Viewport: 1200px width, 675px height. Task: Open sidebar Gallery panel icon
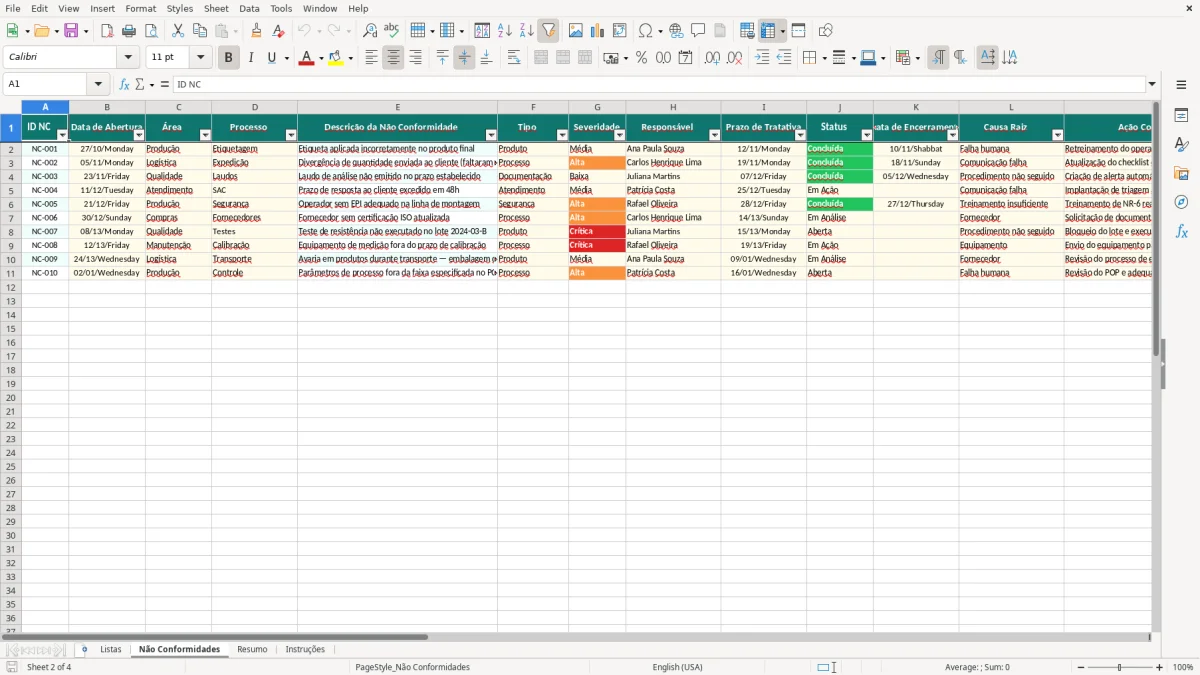[x=1181, y=173]
